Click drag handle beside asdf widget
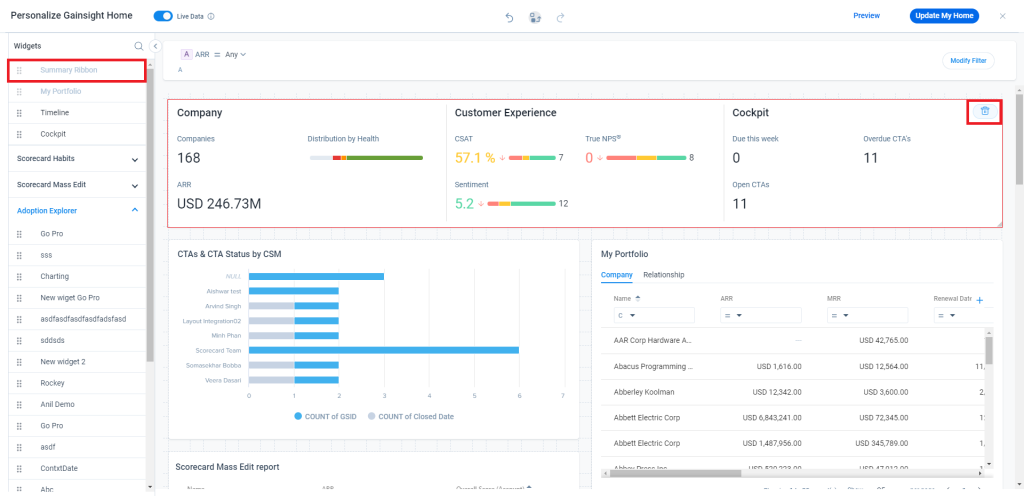Screen dimensions: 1024x496 click(x=19, y=447)
